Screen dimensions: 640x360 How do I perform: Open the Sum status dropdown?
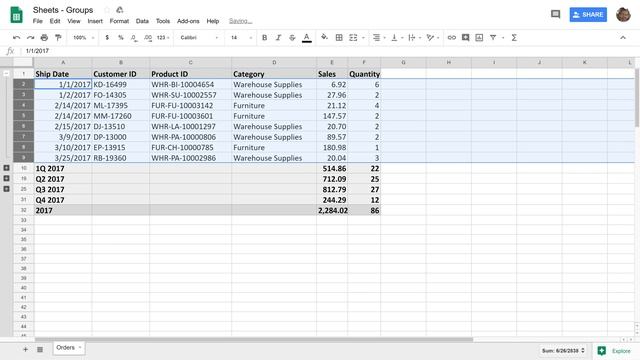(x=563, y=351)
